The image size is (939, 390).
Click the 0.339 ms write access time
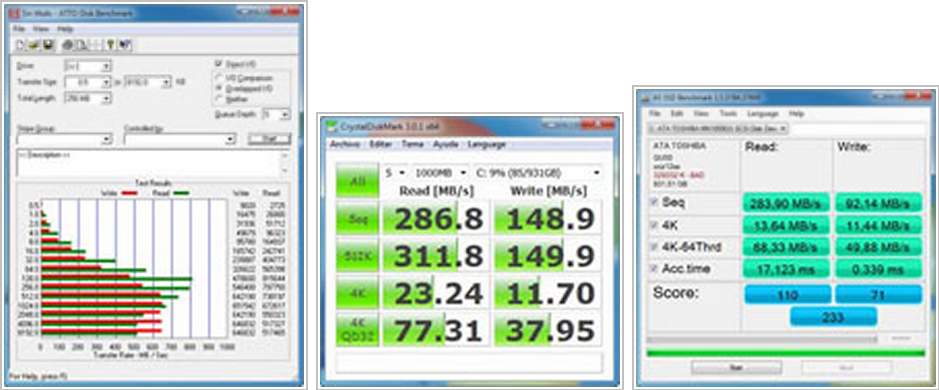879,268
